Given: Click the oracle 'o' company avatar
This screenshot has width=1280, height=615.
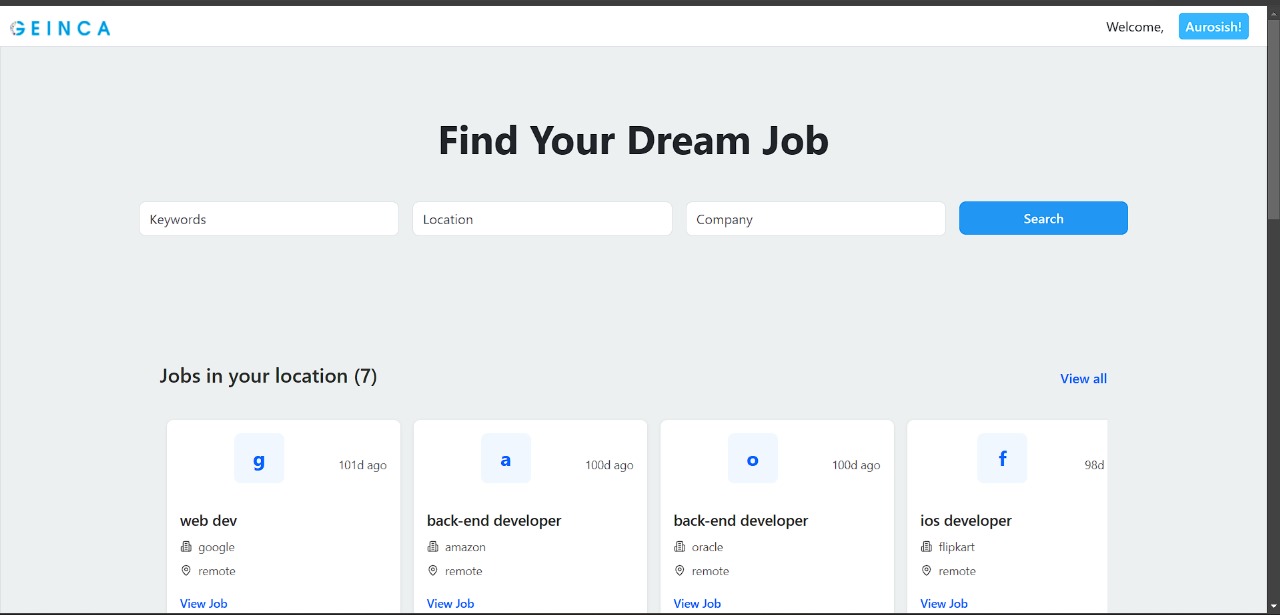Looking at the screenshot, I should [x=753, y=459].
